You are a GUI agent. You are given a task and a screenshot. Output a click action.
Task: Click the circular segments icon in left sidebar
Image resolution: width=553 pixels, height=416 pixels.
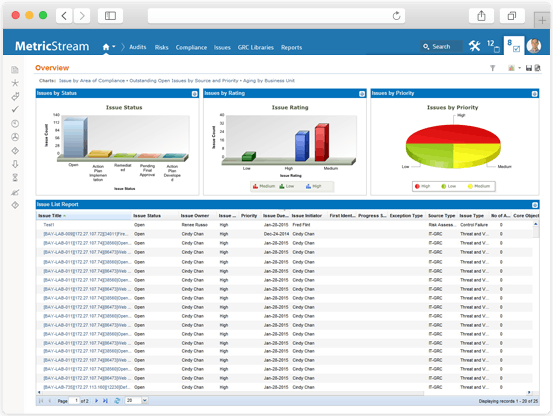15,137
